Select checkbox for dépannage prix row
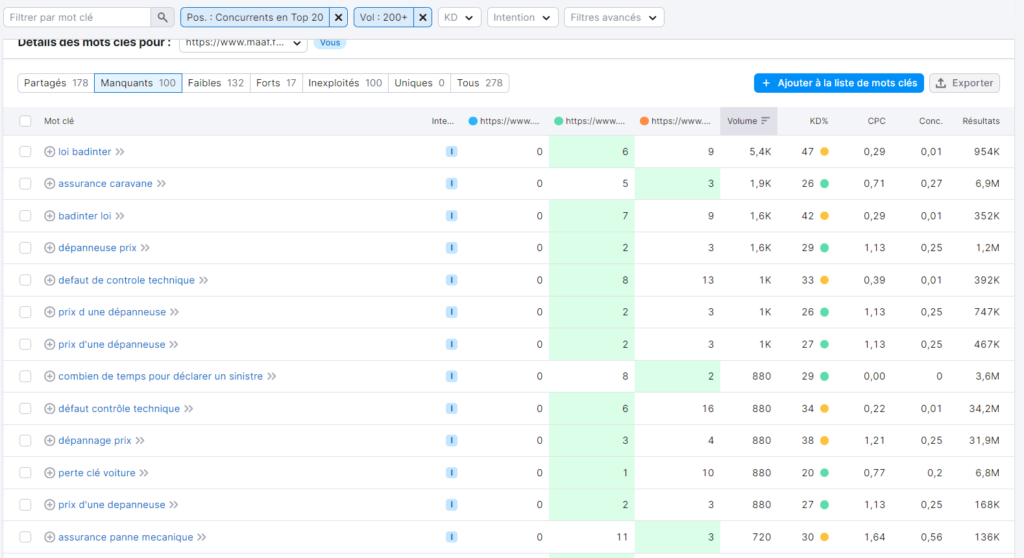The height and width of the screenshot is (558, 1024). 25,440
